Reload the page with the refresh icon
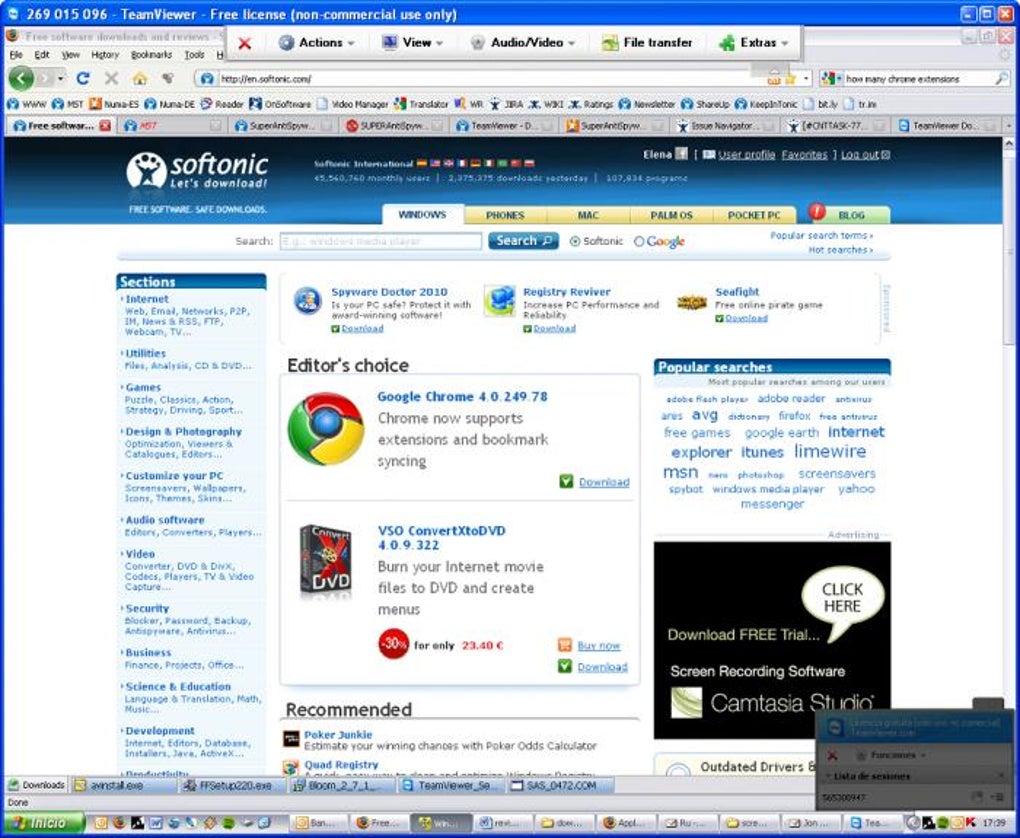Viewport: 1020px width, 838px height. [x=83, y=79]
